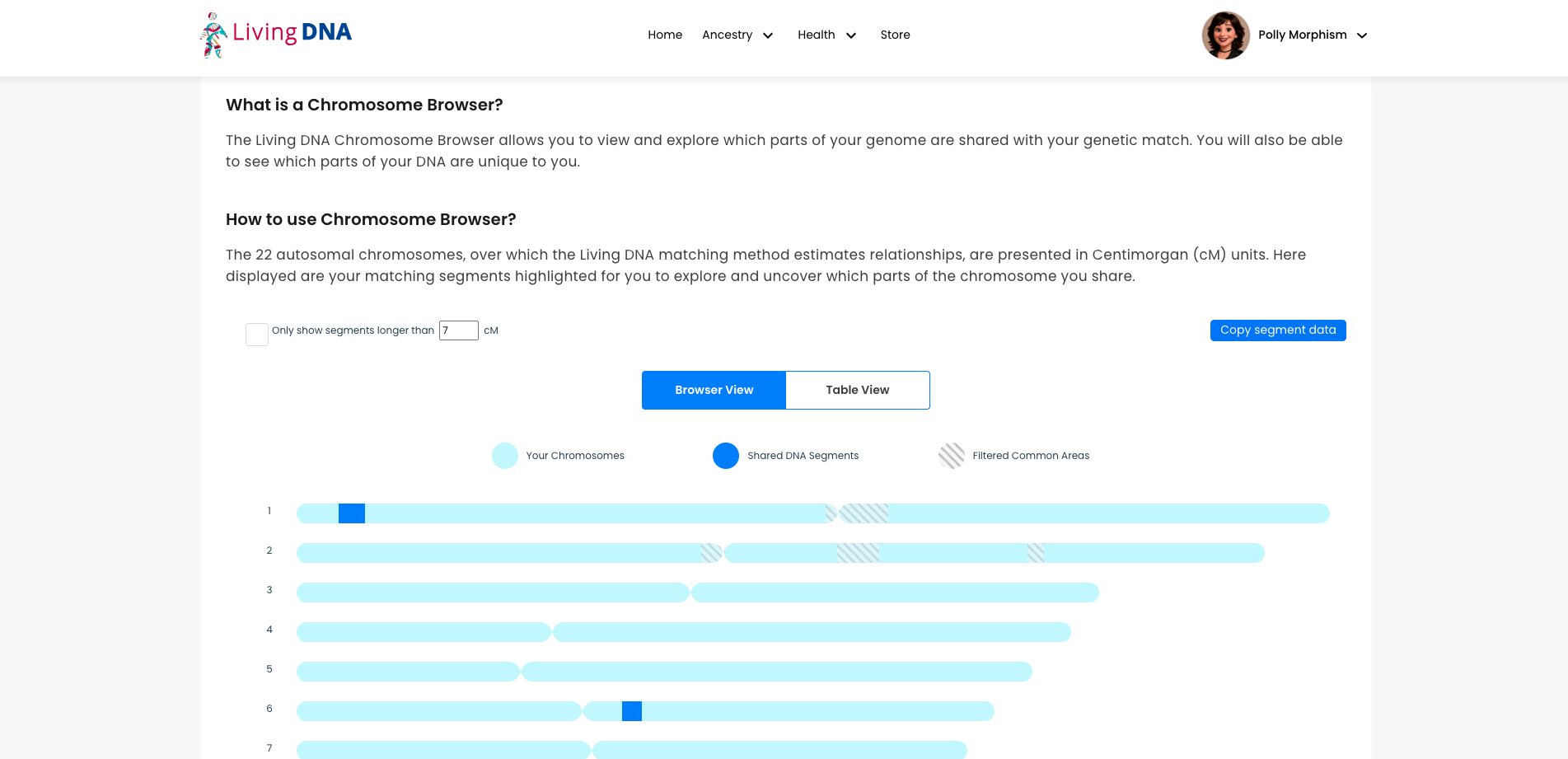Enable only show segments longer than checkbox
The image size is (1568, 759).
pos(257,335)
